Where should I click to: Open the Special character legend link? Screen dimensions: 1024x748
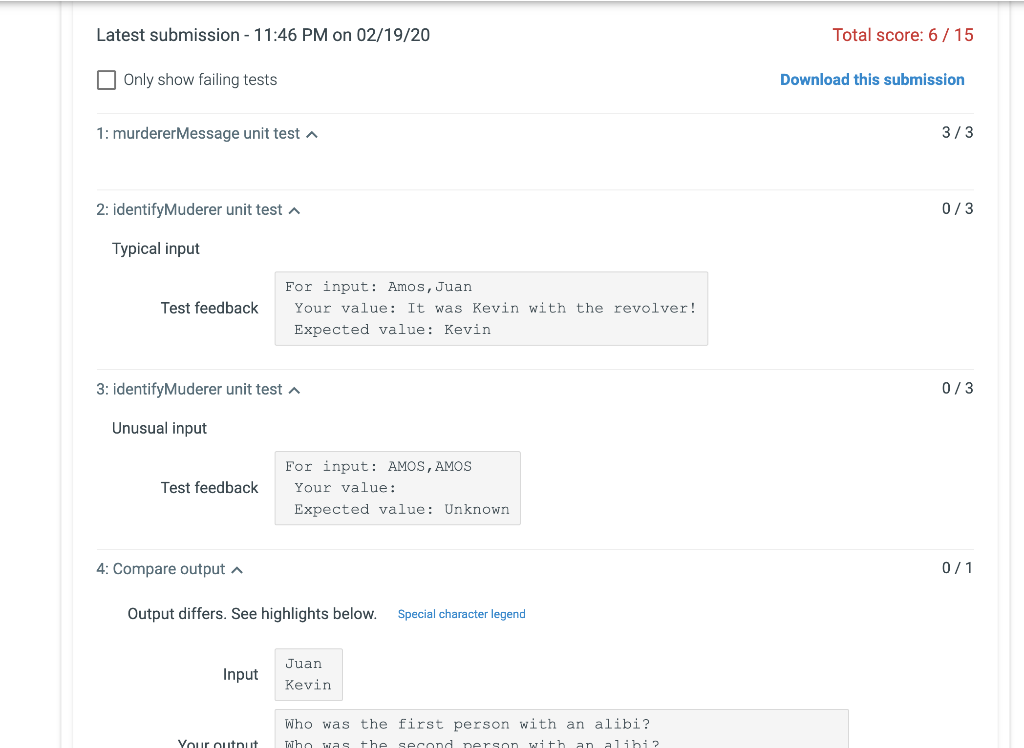462,614
